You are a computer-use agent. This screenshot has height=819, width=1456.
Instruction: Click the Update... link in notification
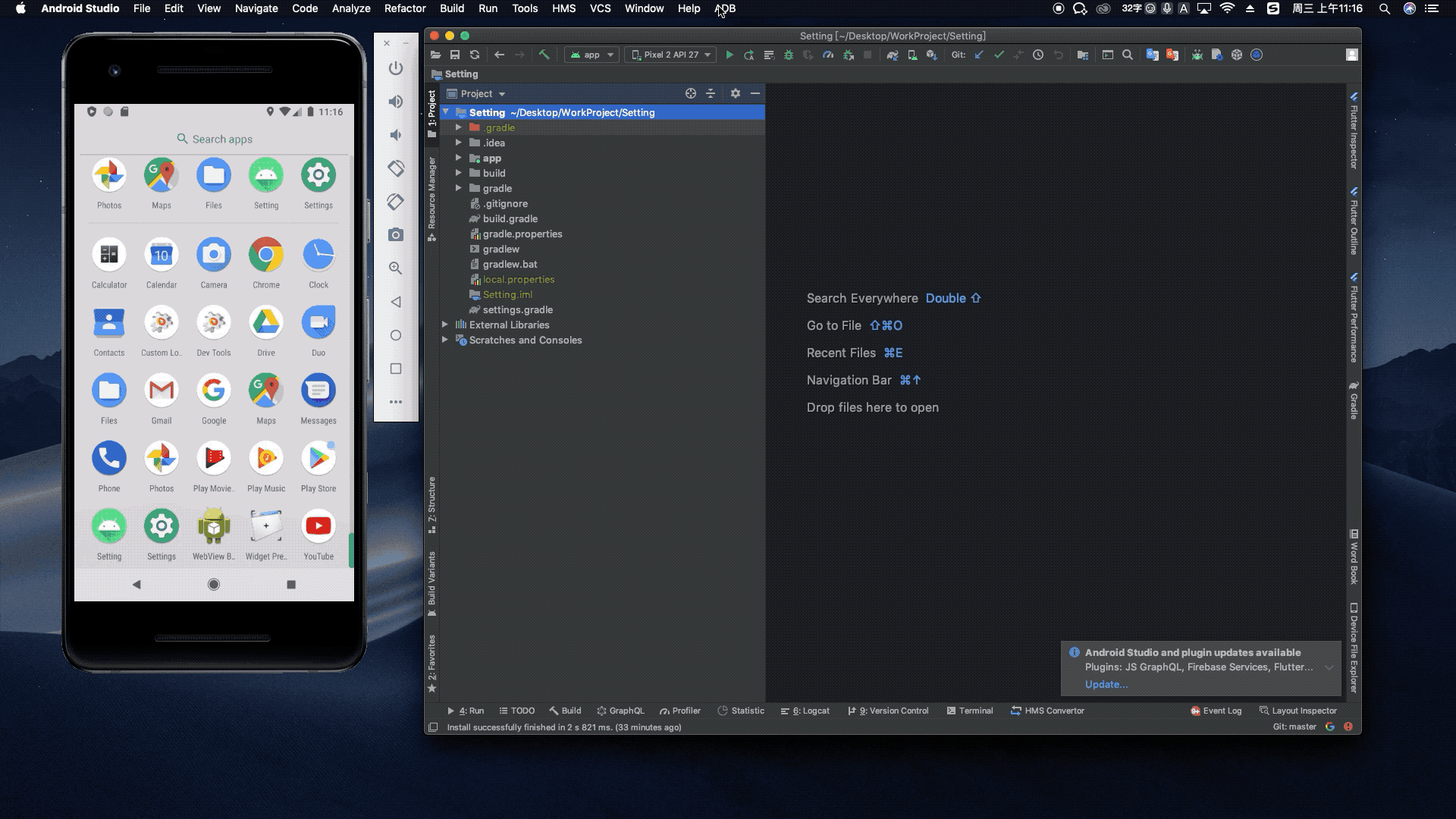point(1106,684)
